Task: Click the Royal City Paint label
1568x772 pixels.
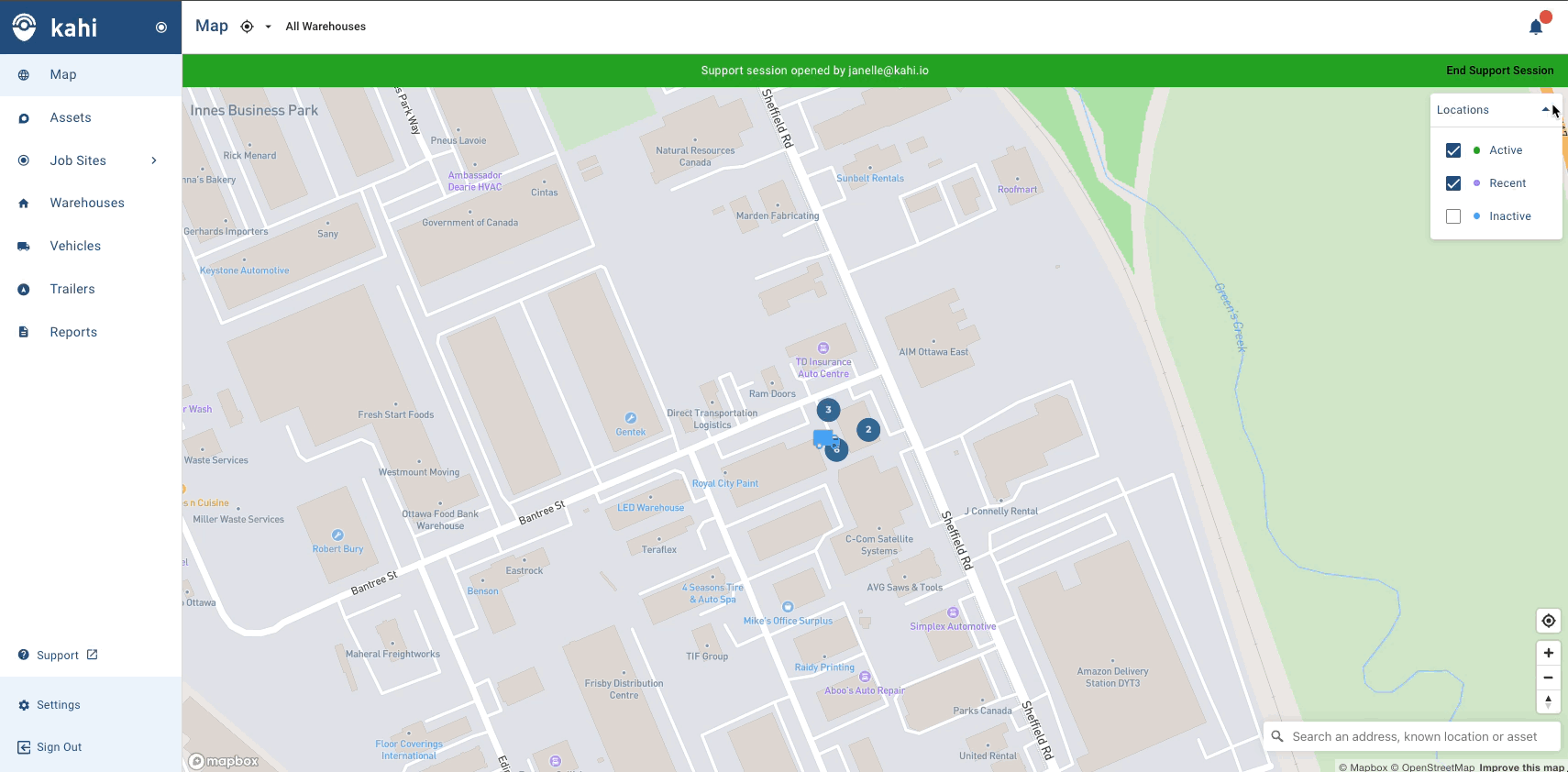Action: coord(725,484)
